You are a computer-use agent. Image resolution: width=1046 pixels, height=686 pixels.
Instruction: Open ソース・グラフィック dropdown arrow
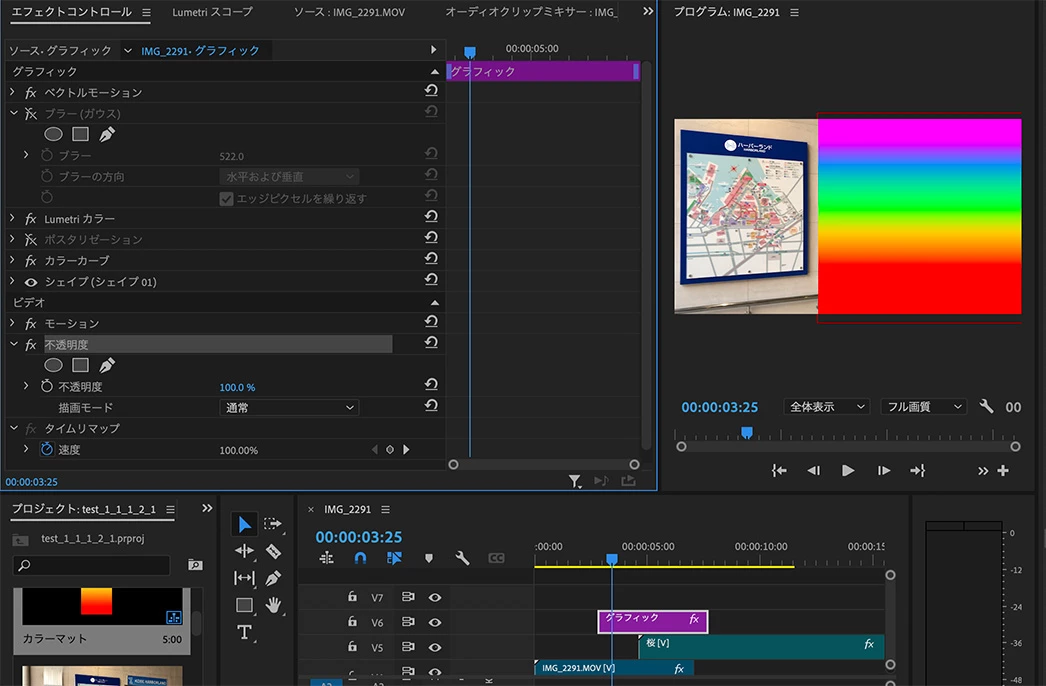127,50
